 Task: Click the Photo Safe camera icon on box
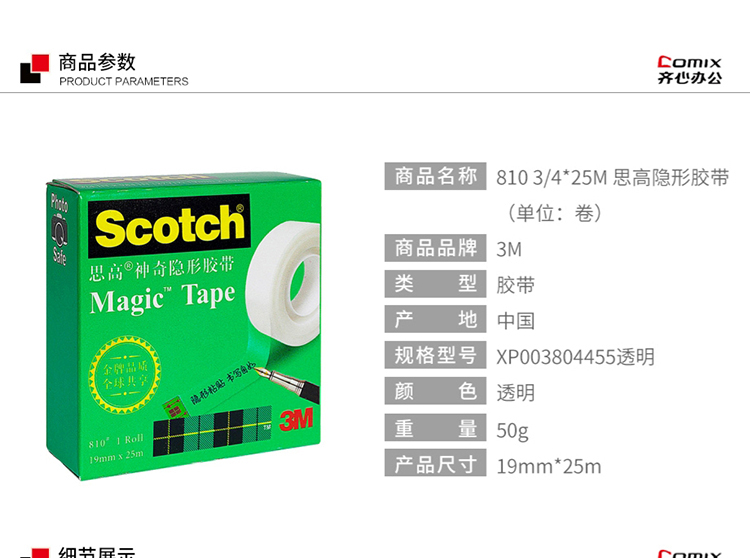pos(60,231)
